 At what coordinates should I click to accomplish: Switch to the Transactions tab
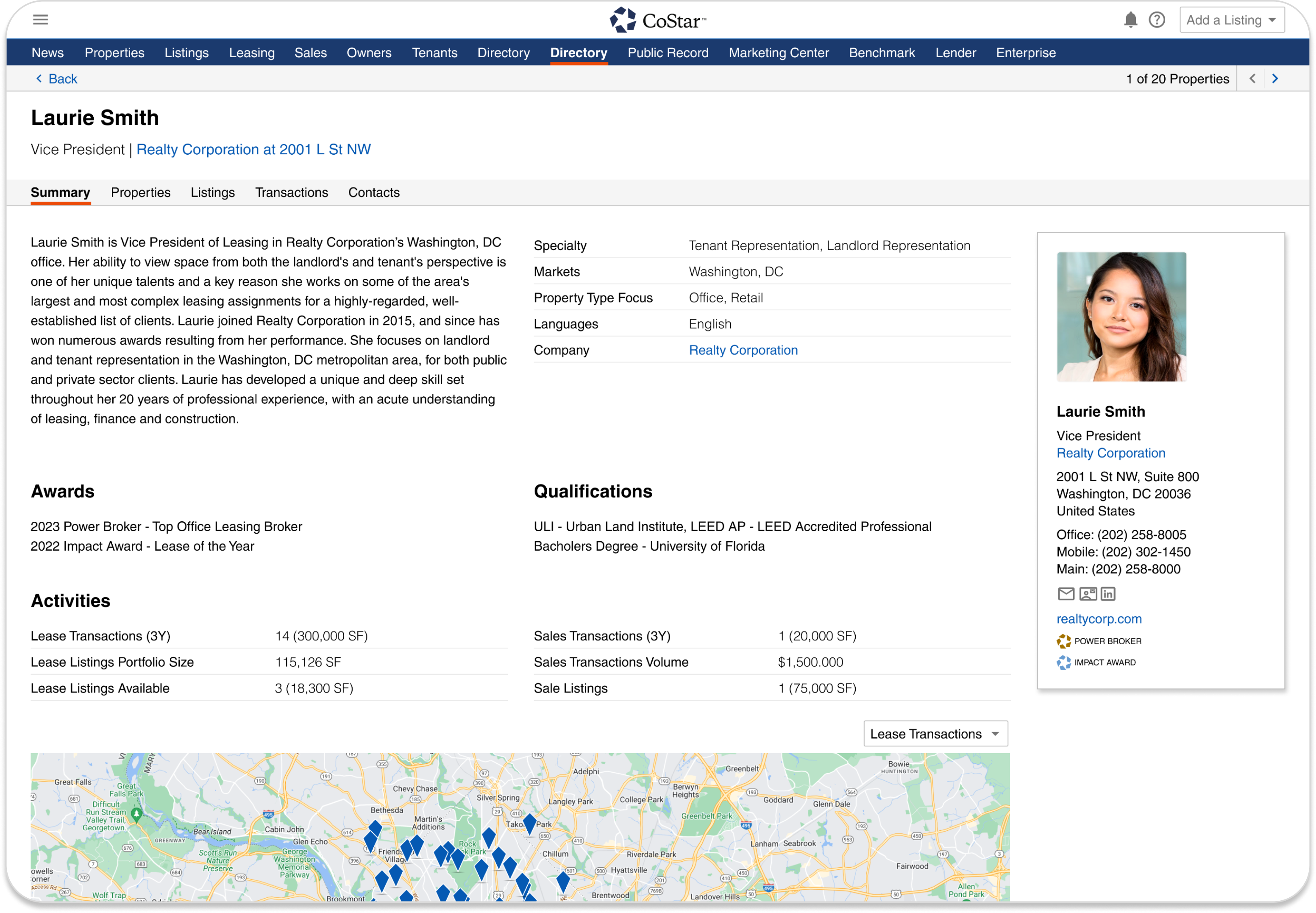pyautogui.click(x=292, y=192)
